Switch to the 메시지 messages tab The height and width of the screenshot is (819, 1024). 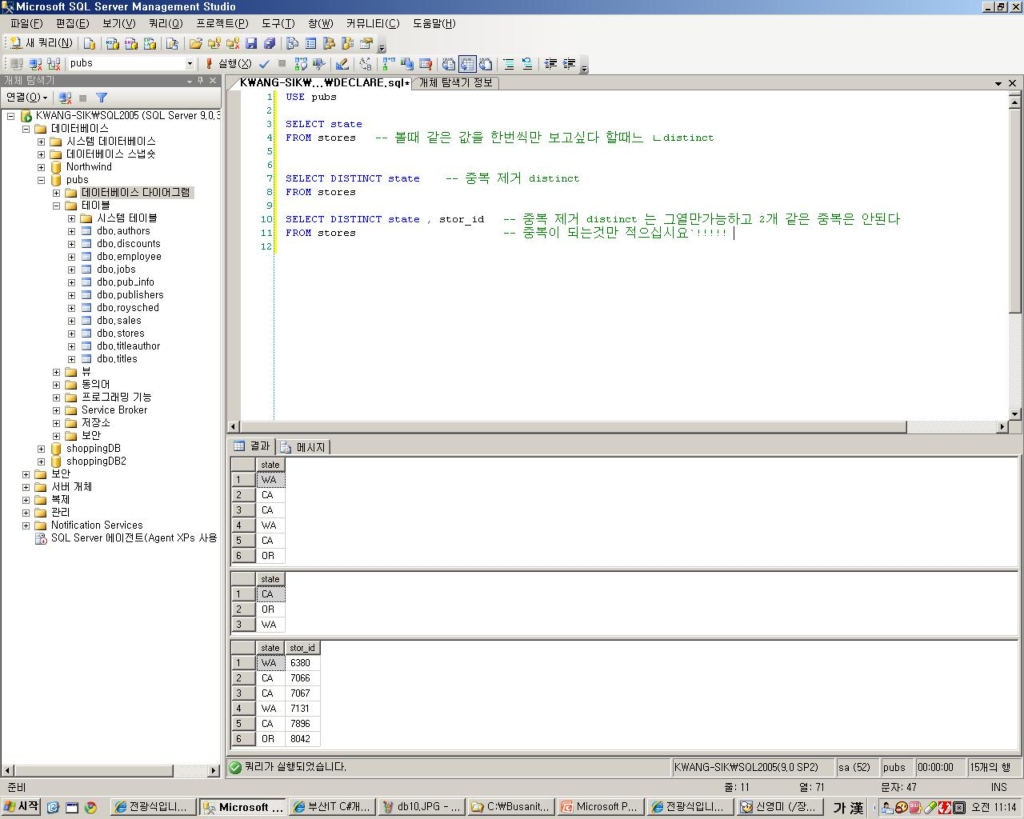[304, 447]
